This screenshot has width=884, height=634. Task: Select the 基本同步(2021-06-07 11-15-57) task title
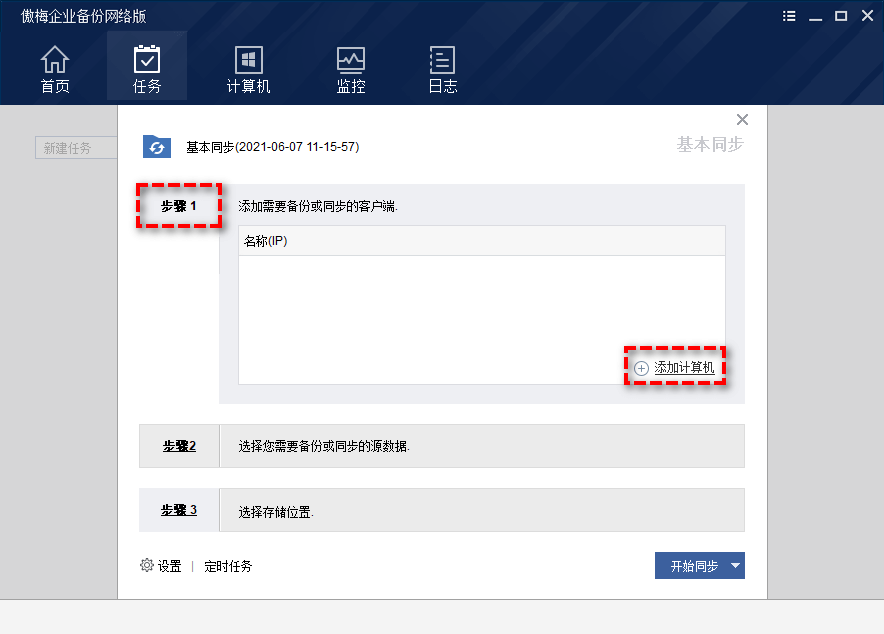[272, 146]
